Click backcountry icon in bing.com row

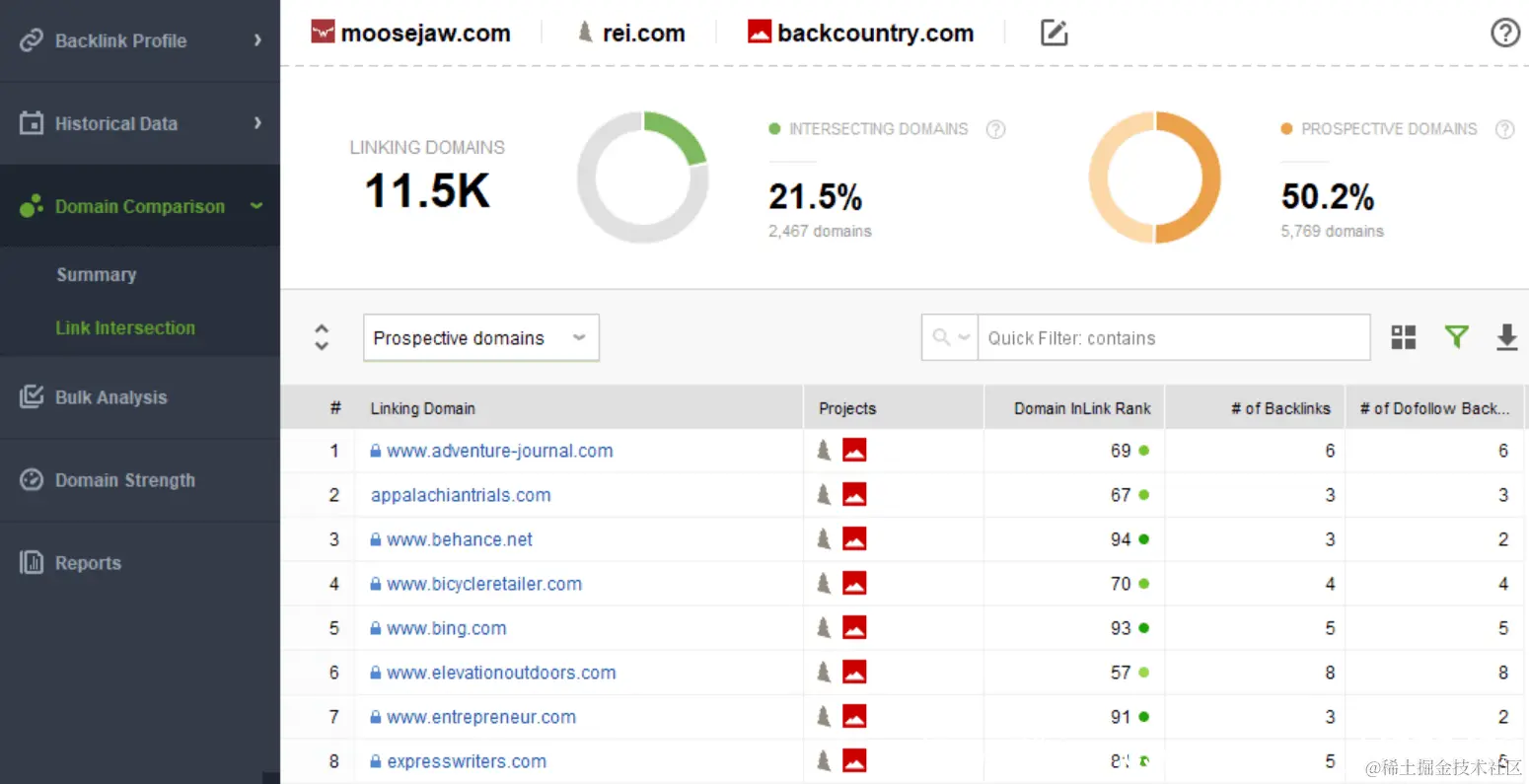click(x=854, y=628)
